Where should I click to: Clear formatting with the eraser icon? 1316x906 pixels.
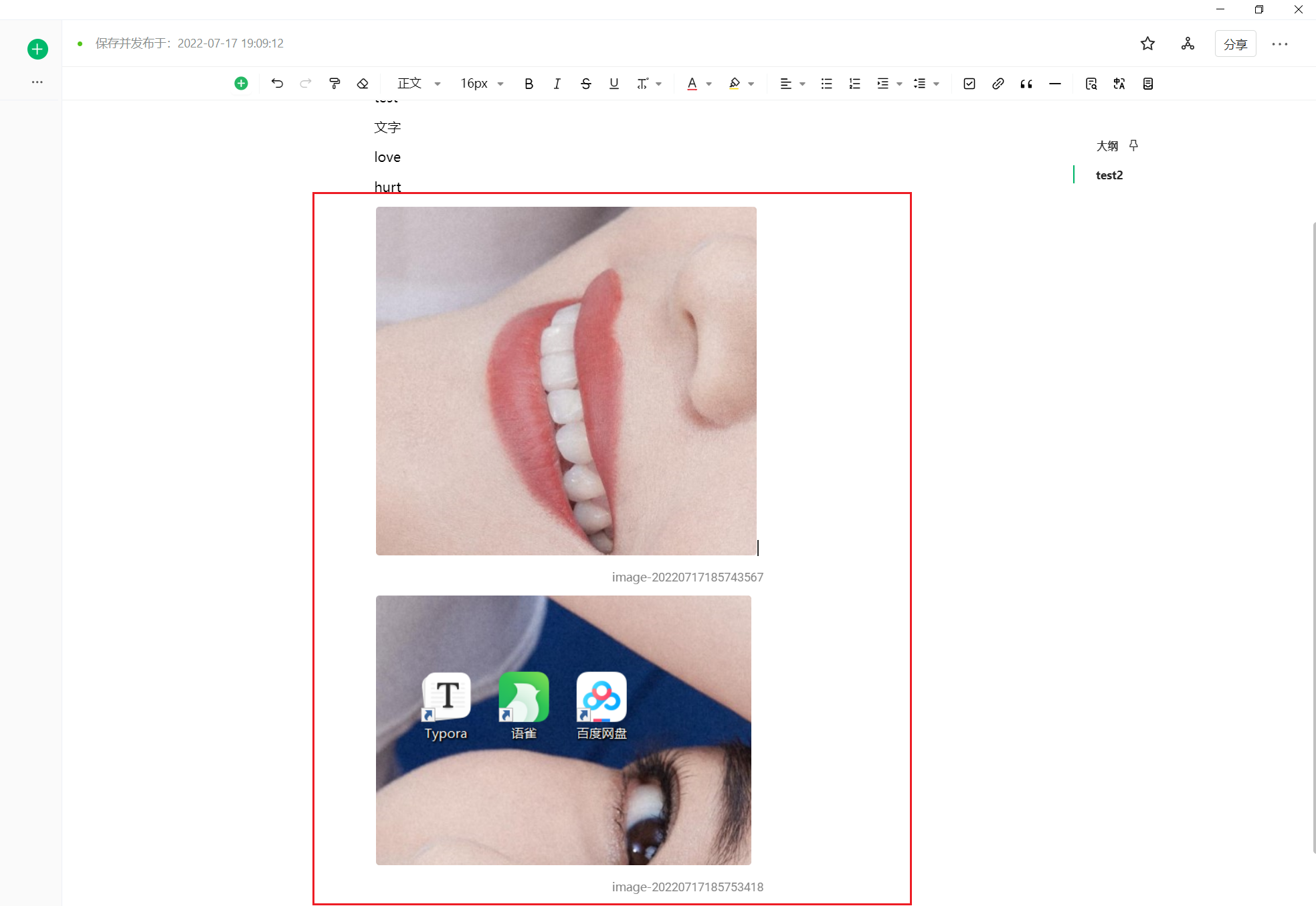click(x=363, y=84)
